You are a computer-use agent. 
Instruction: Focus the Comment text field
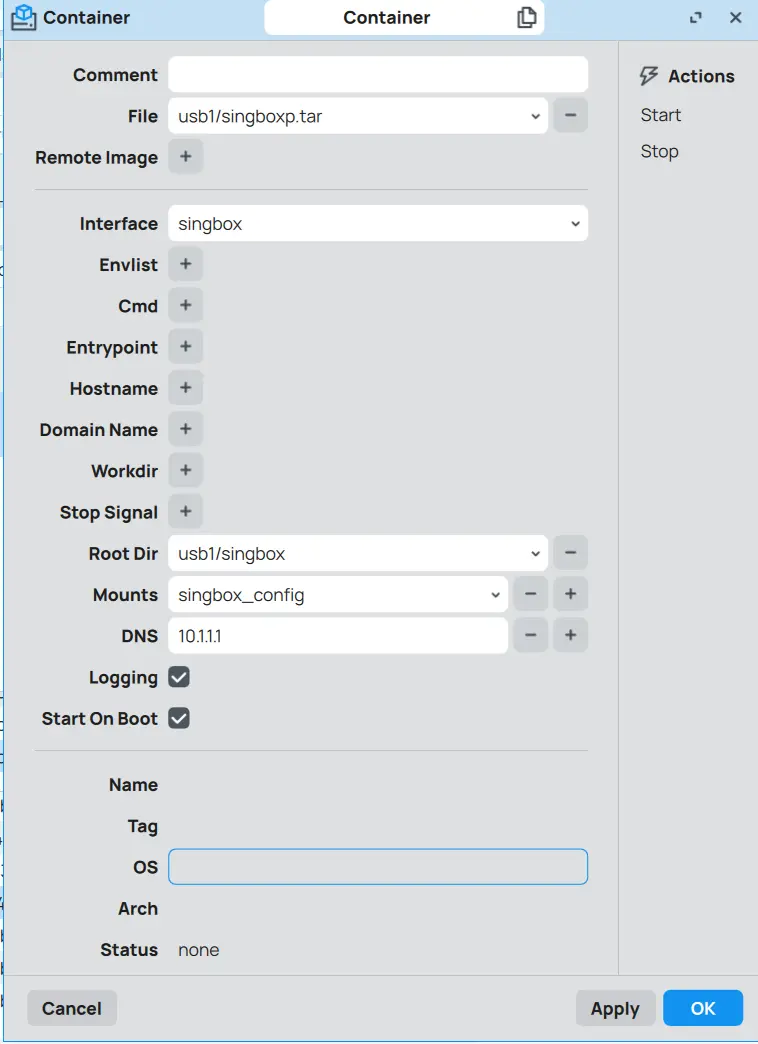tap(378, 75)
